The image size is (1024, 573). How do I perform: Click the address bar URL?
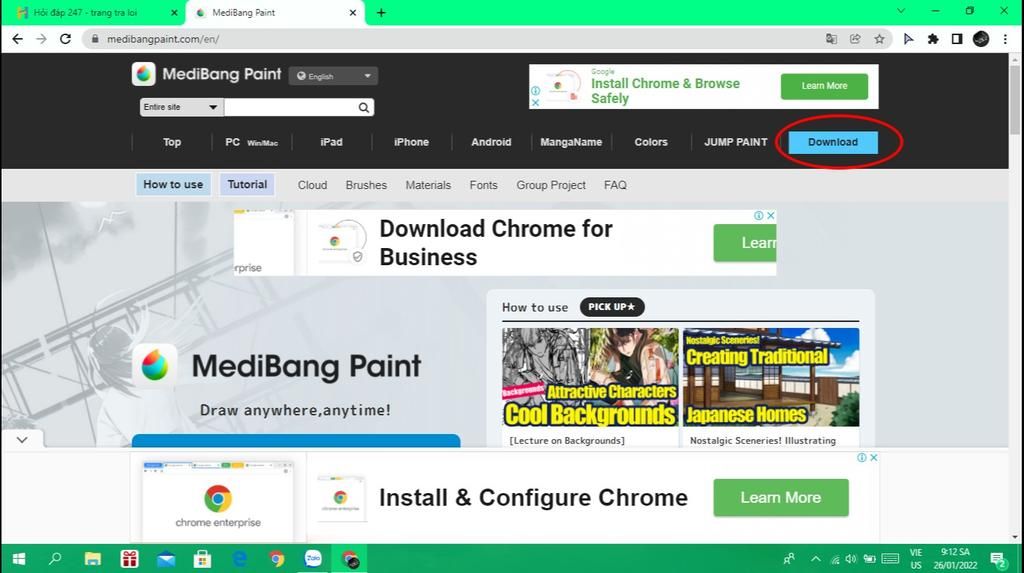[x=163, y=39]
